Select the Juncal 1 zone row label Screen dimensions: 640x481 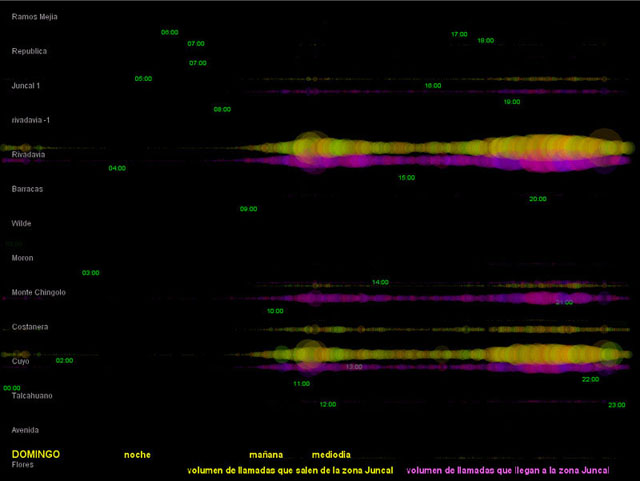coord(26,86)
